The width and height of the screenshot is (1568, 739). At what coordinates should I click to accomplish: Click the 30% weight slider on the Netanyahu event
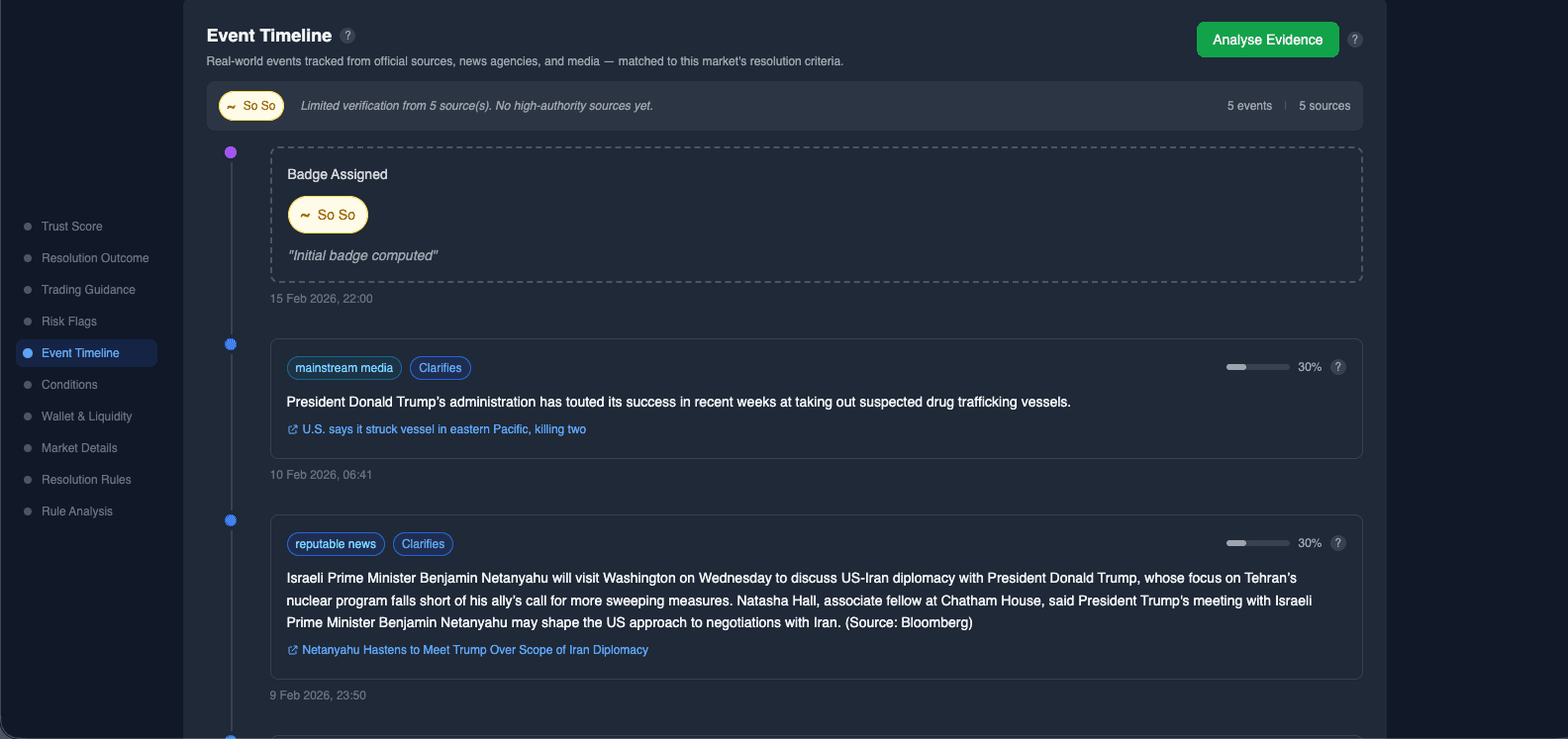tap(1257, 542)
